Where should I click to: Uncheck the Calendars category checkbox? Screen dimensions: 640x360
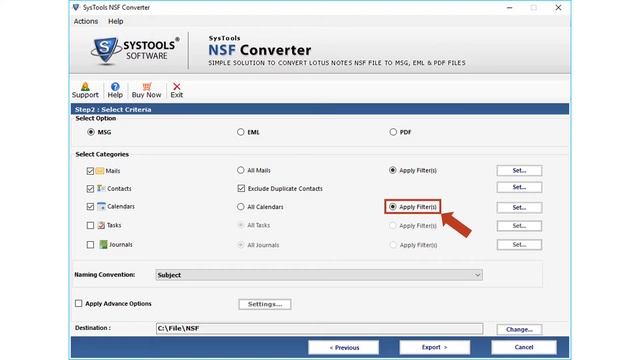[90, 207]
